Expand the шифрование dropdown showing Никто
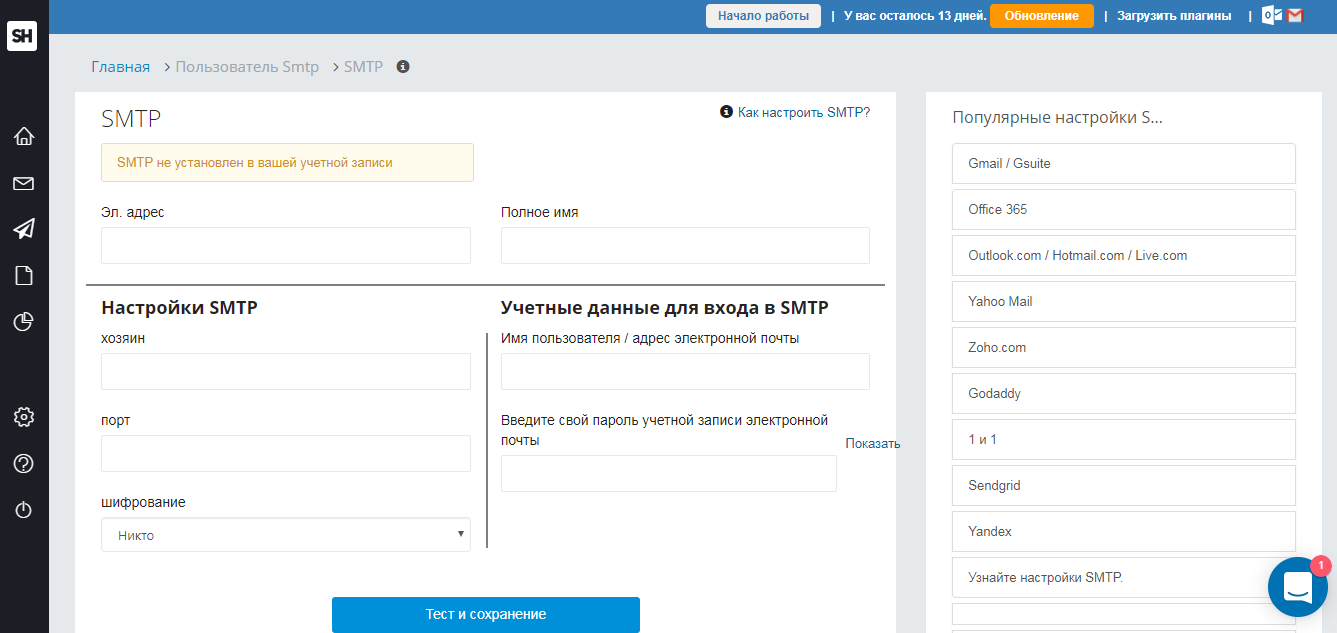Image resolution: width=1337 pixels, height=633 pixels. coord(286,535)
